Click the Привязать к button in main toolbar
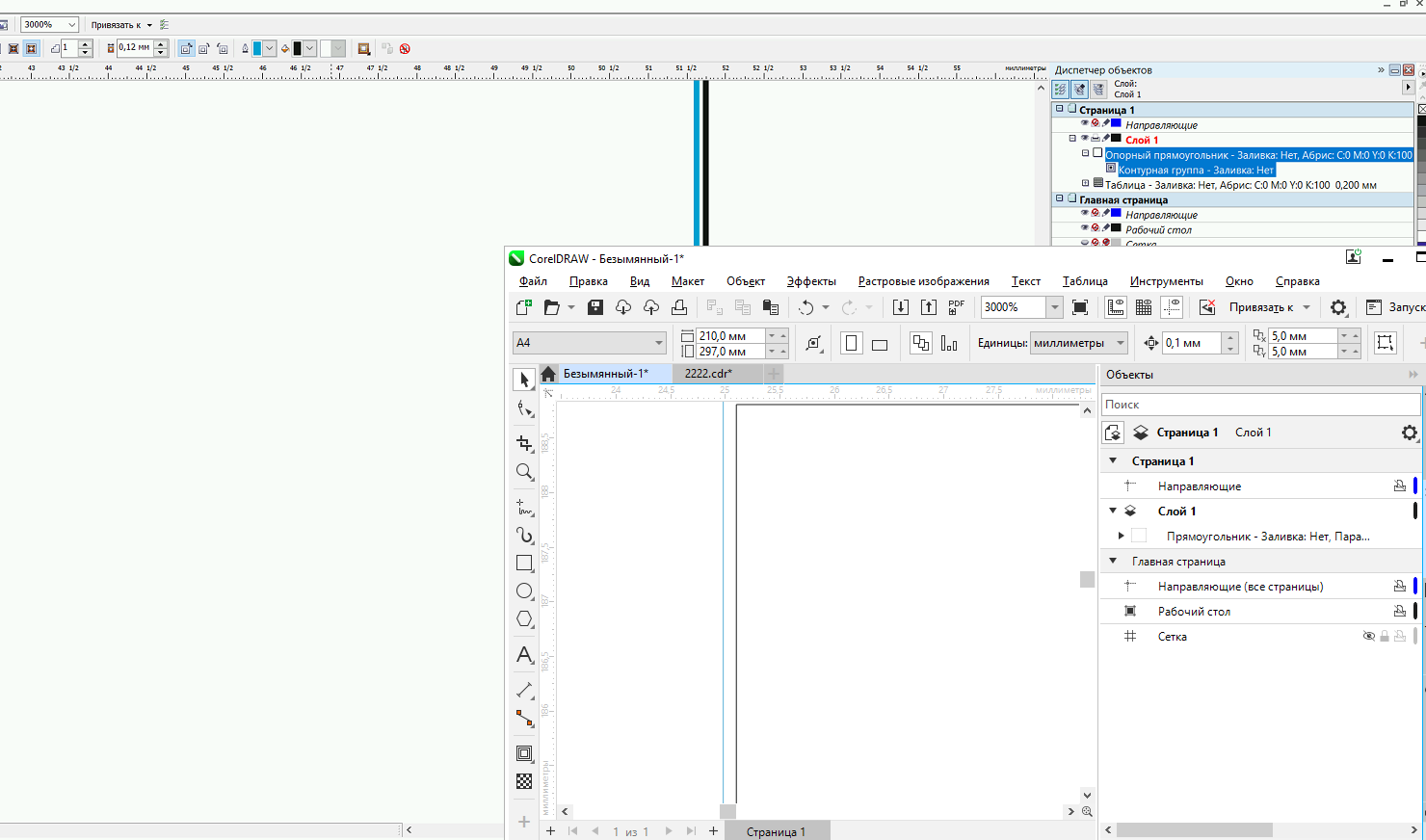 tap(1260, 307)
